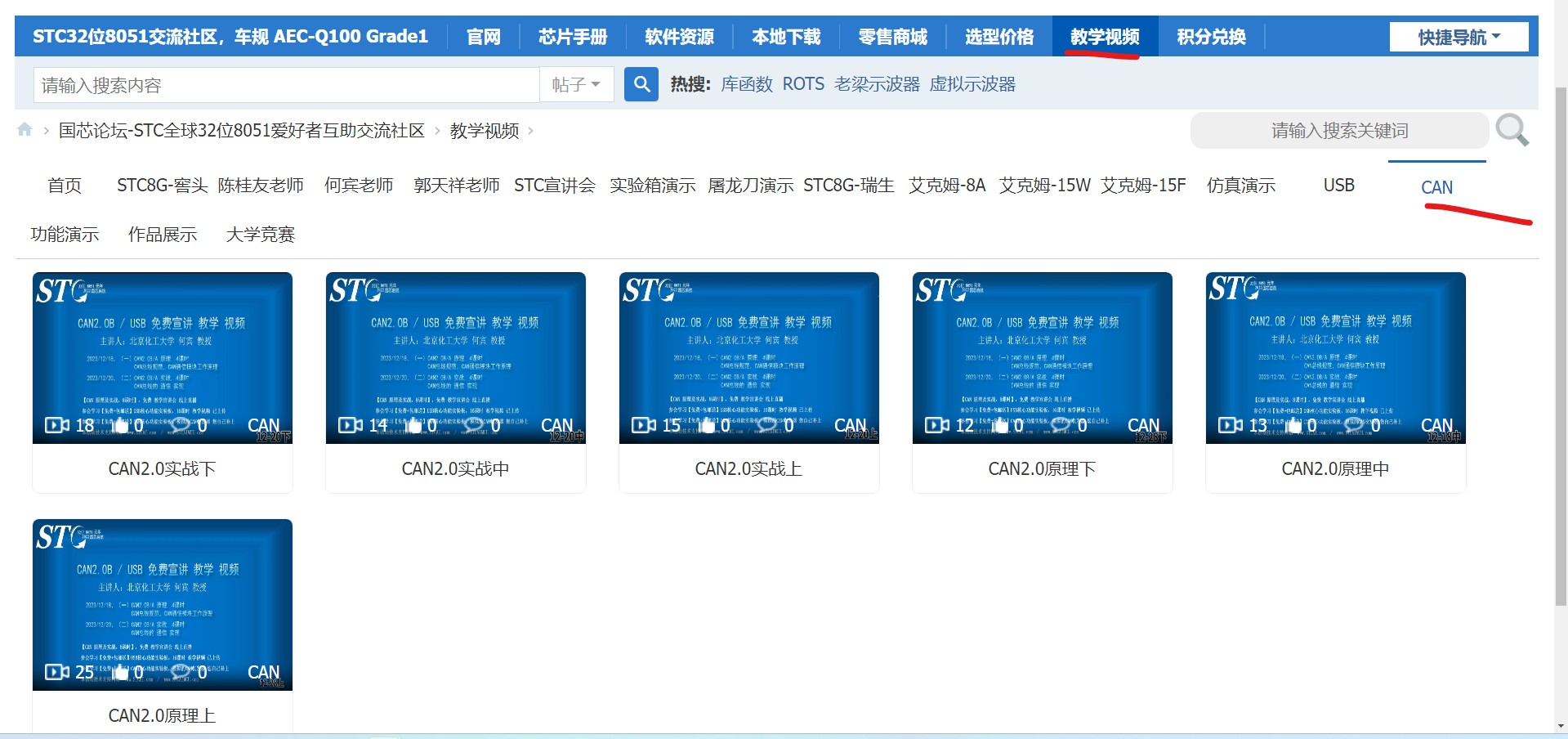Click the gray magnifier beside keyword search

coord(1512,130)
